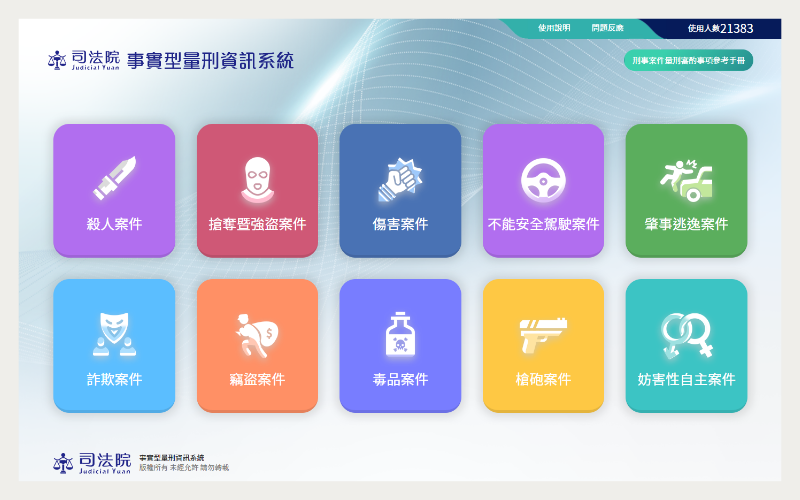Click the 司法院 logo in the footer
Screen dimensions: 800x500
point(91,462)
